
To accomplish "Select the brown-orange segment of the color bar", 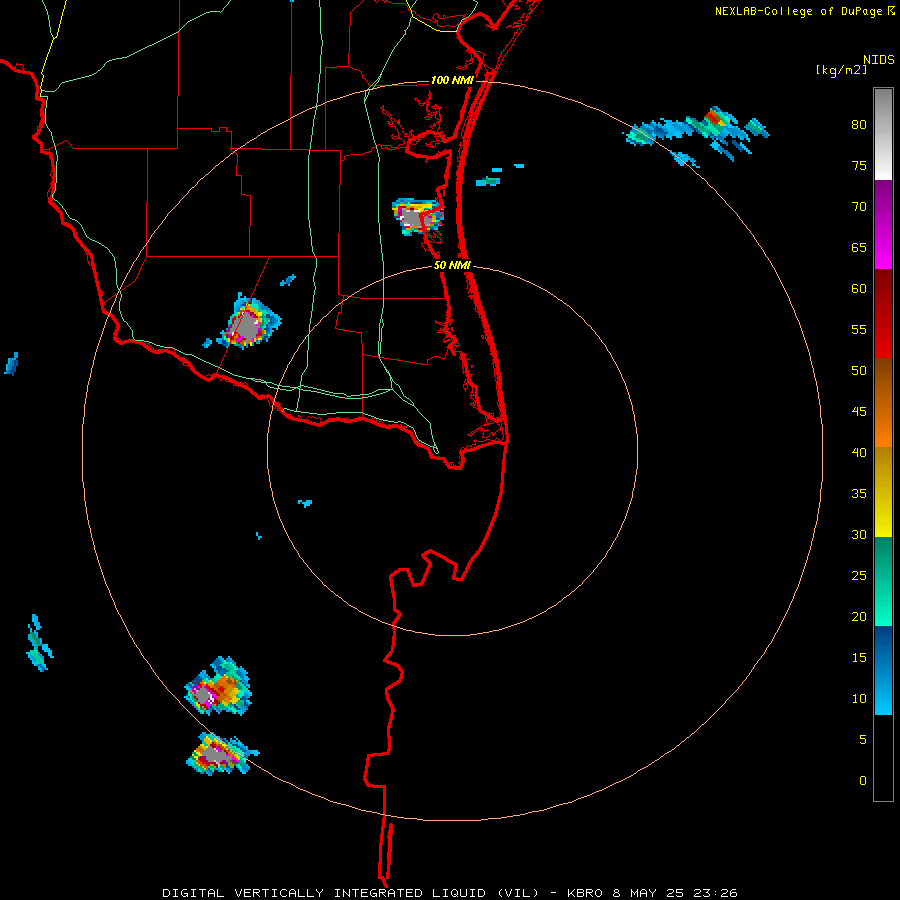I will click(883, 402).
